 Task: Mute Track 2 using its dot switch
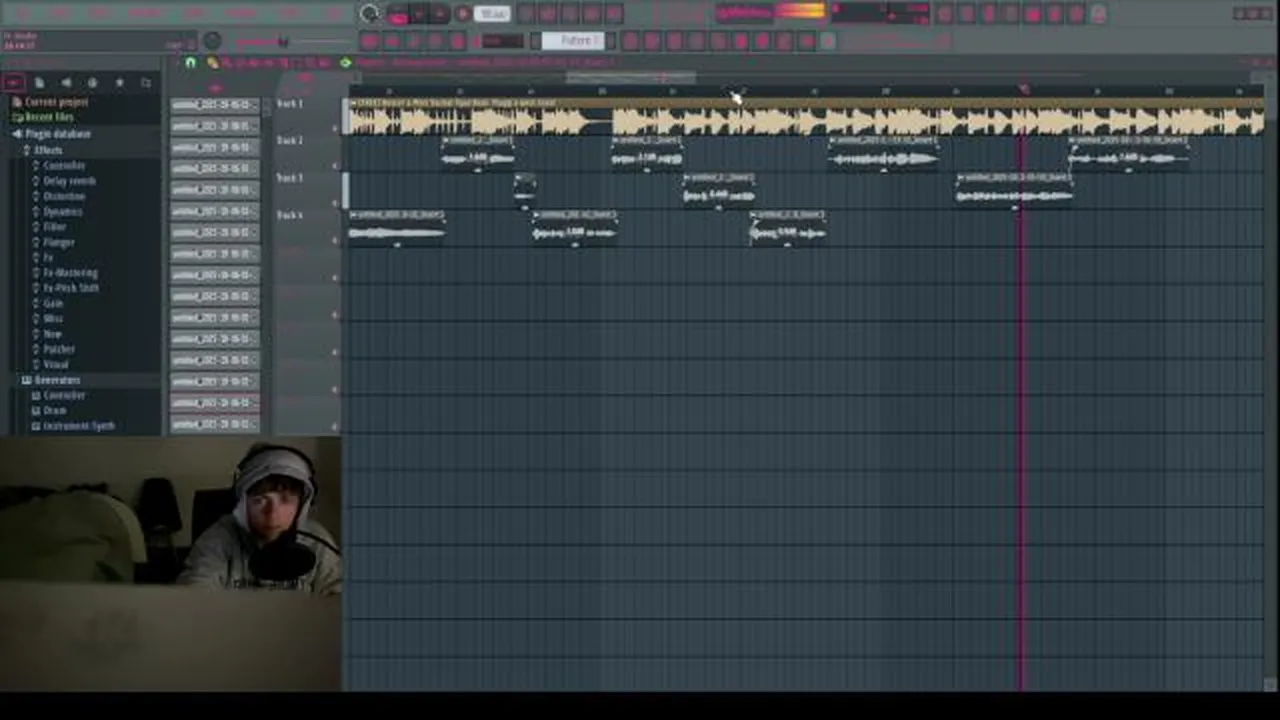coord(336,166)
